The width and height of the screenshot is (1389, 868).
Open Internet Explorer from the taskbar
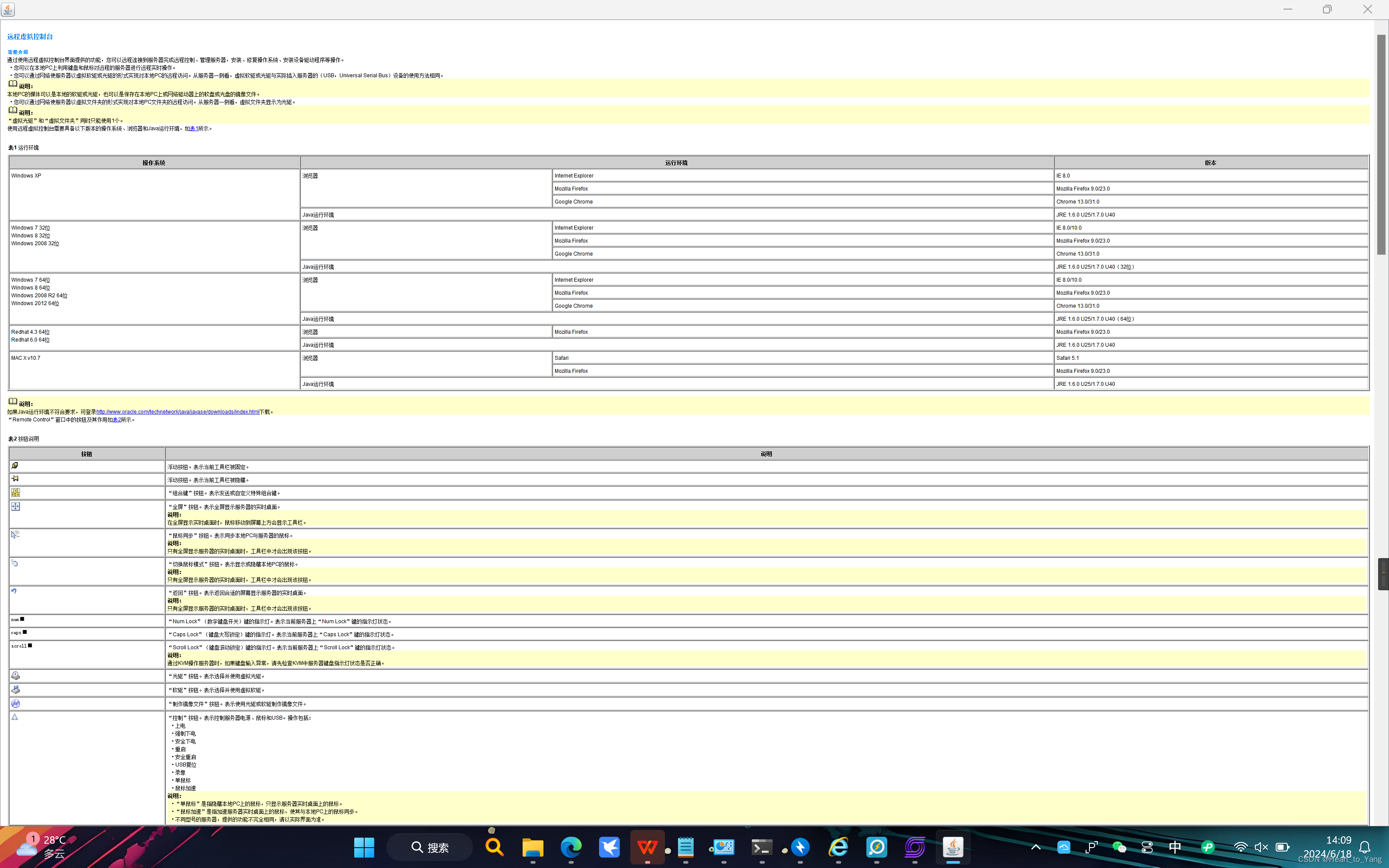click(x=838, y=847)
